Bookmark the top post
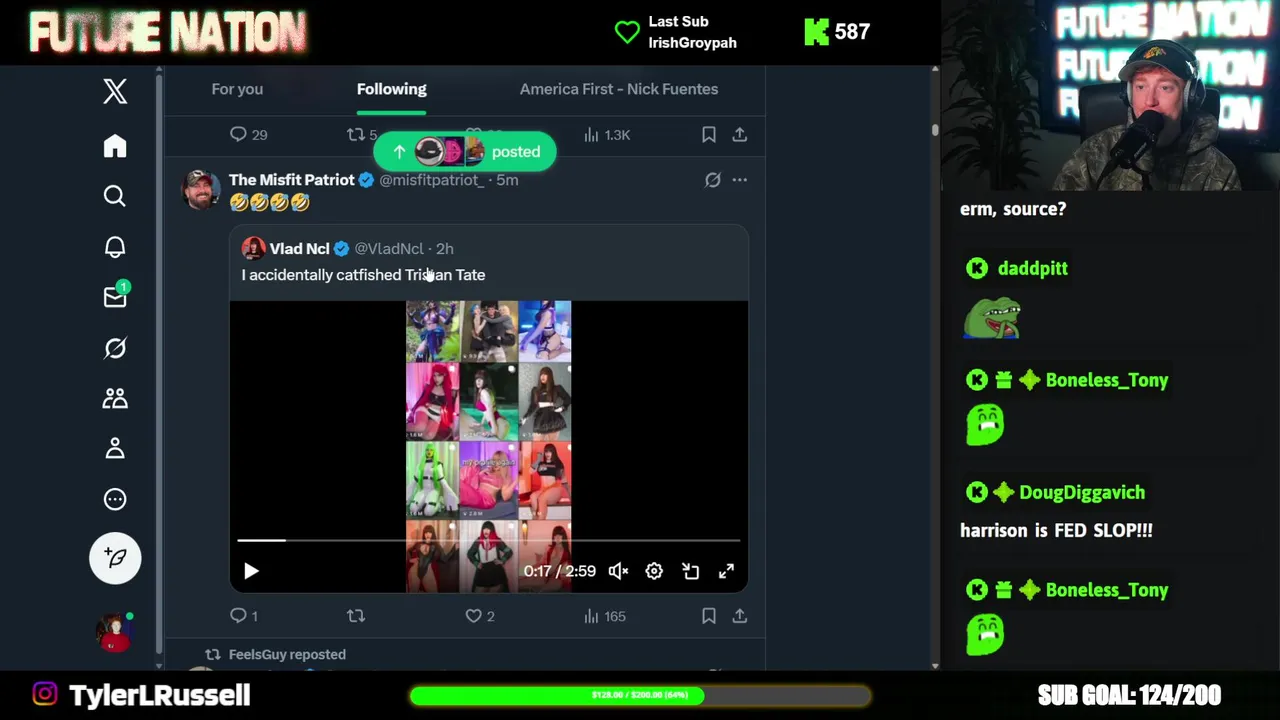The height and width of the screenshot is (720, 1280). click(x=708, y=134)
